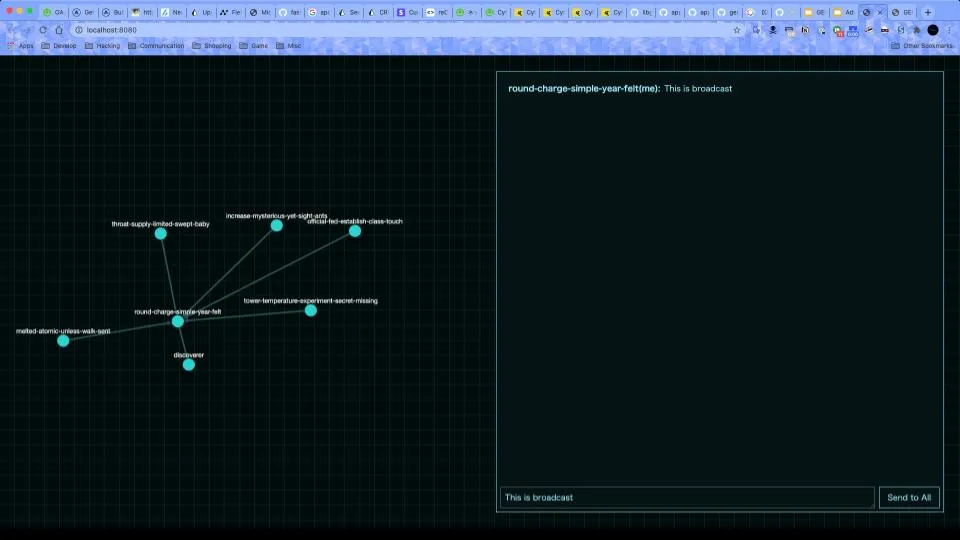
Task: Open a new browser tab
Action: 928,12
